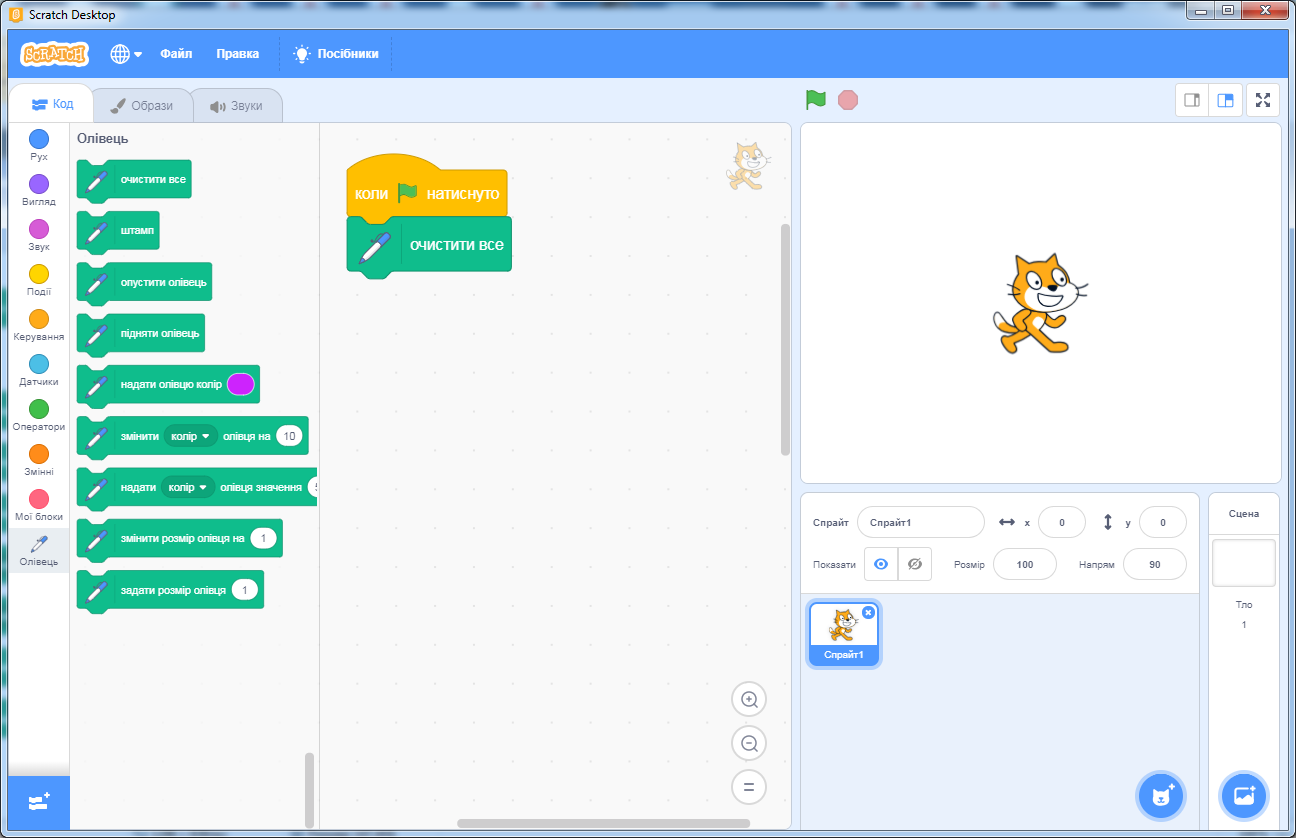Click the add extension button
1296x838 pixels.
click(x=39, y=802)
